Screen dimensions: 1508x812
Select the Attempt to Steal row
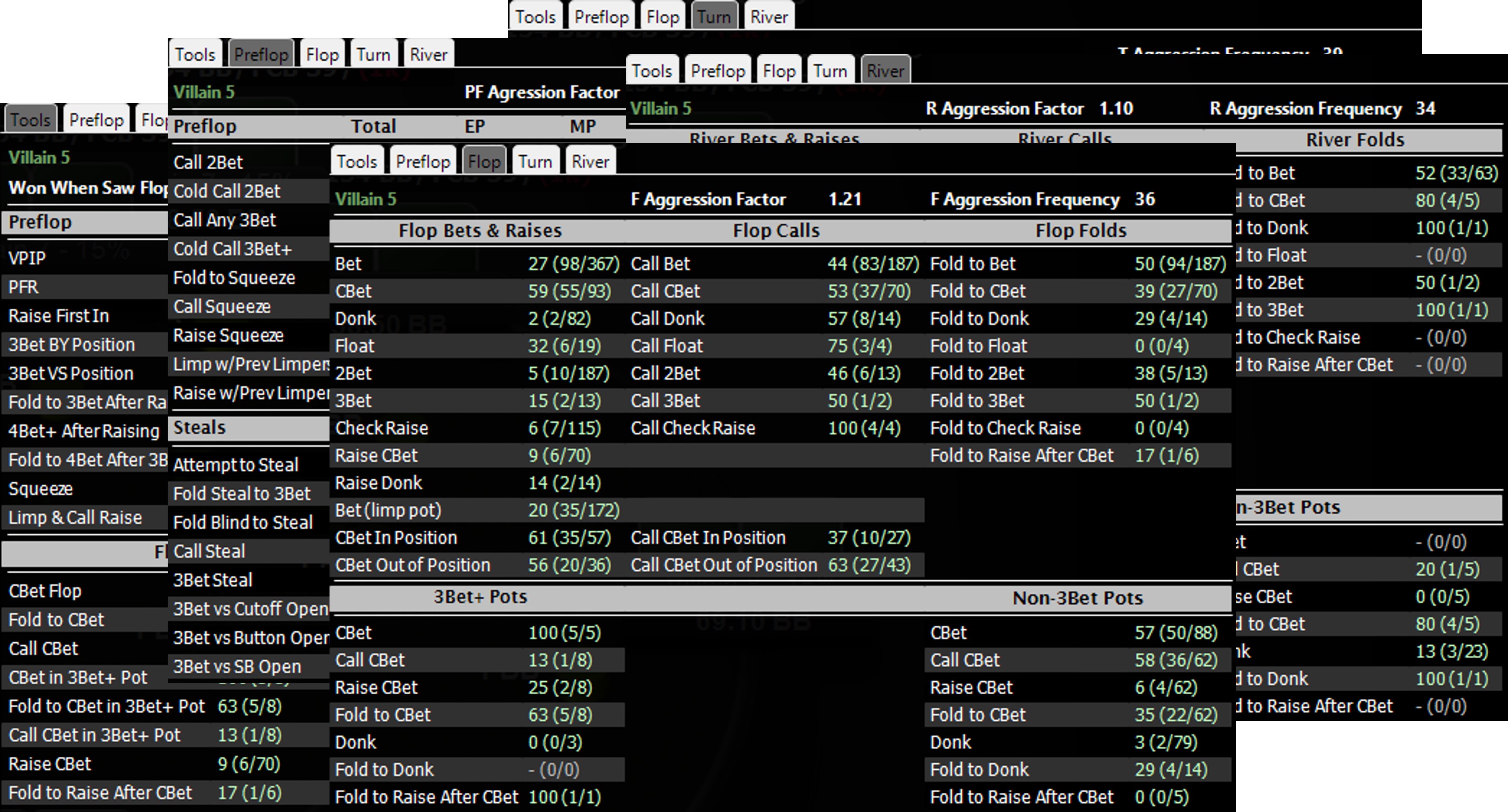[x=235, y=465]
